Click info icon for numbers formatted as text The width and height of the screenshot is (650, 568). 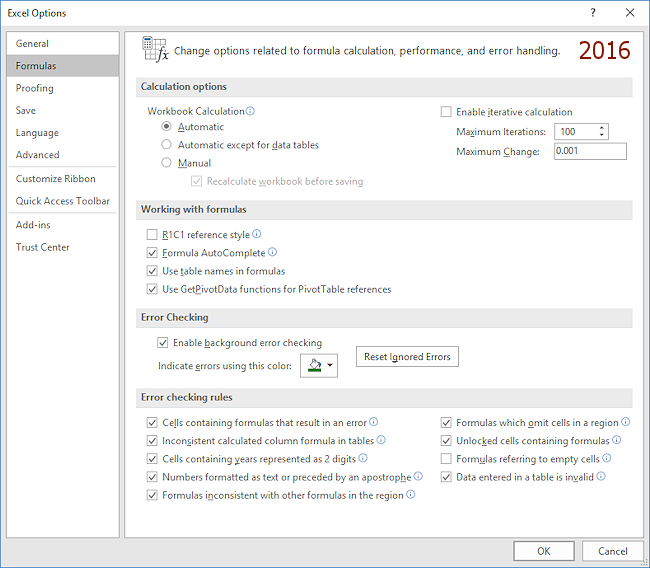coord(418,476)
